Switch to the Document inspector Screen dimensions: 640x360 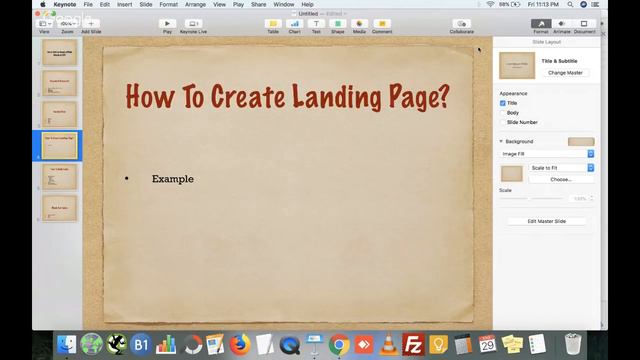point(584,24)
